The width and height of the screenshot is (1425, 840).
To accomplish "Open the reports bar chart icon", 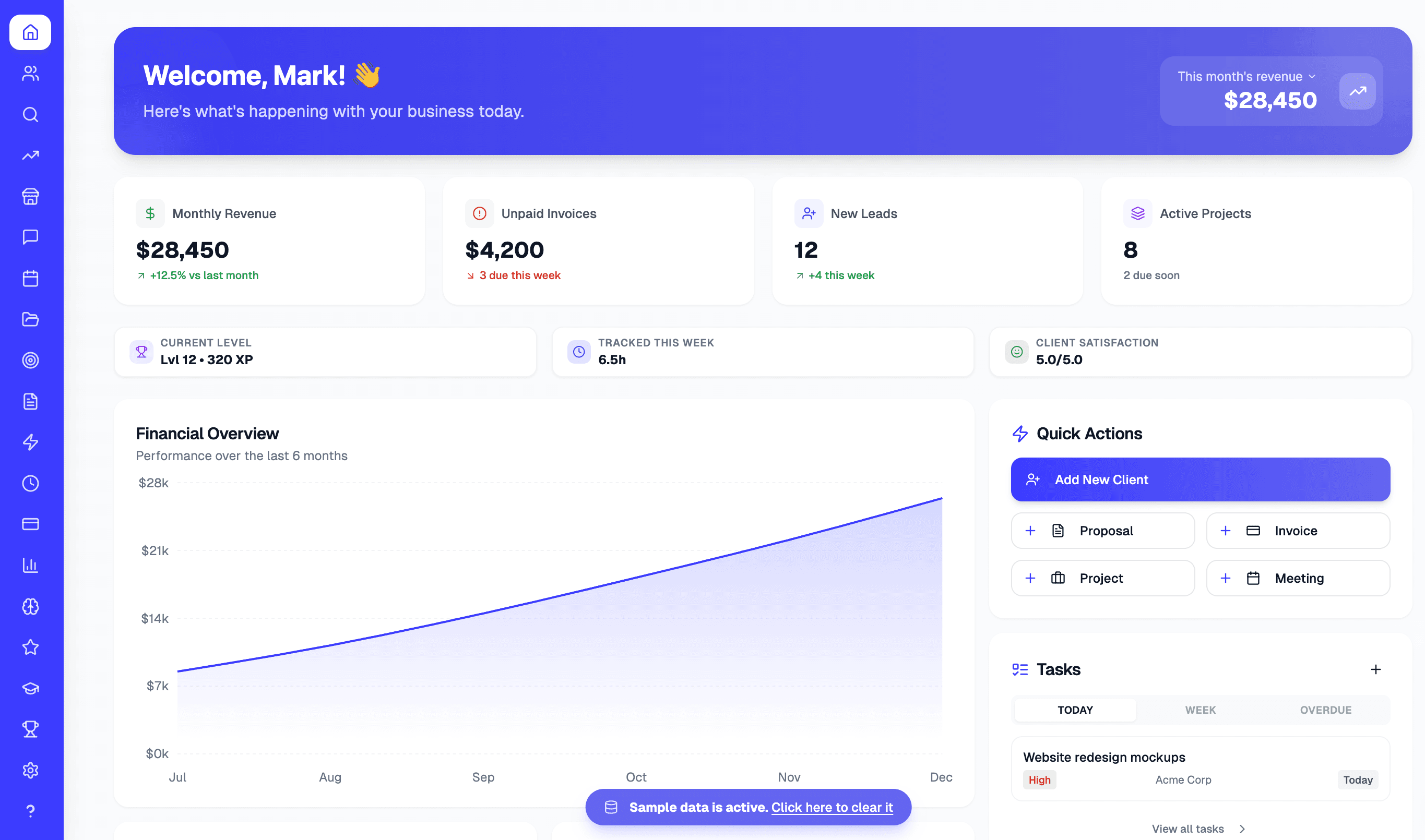I will tap(30, 565).
